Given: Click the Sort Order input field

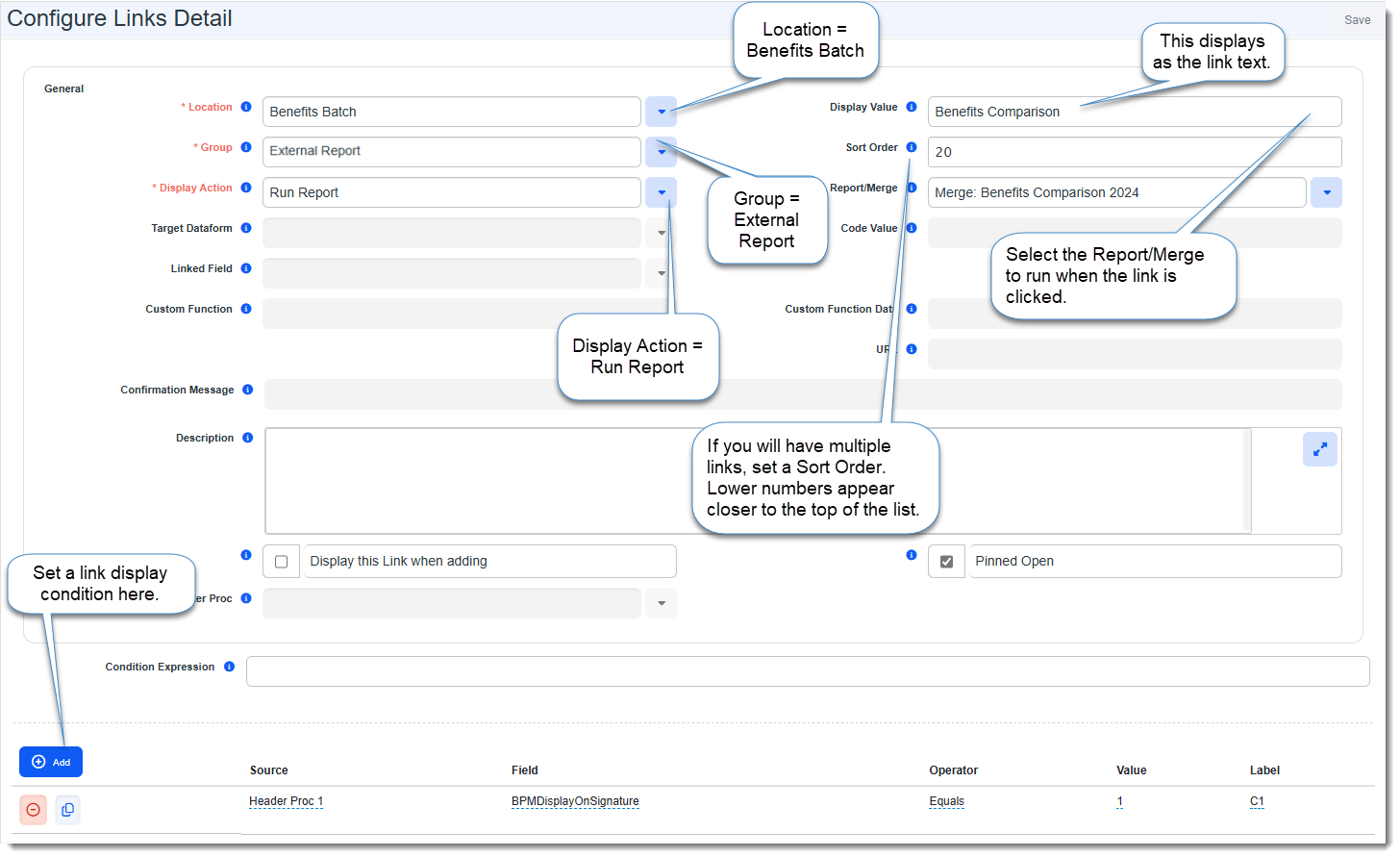Looking at the screenshot, I should (1134, 152).
